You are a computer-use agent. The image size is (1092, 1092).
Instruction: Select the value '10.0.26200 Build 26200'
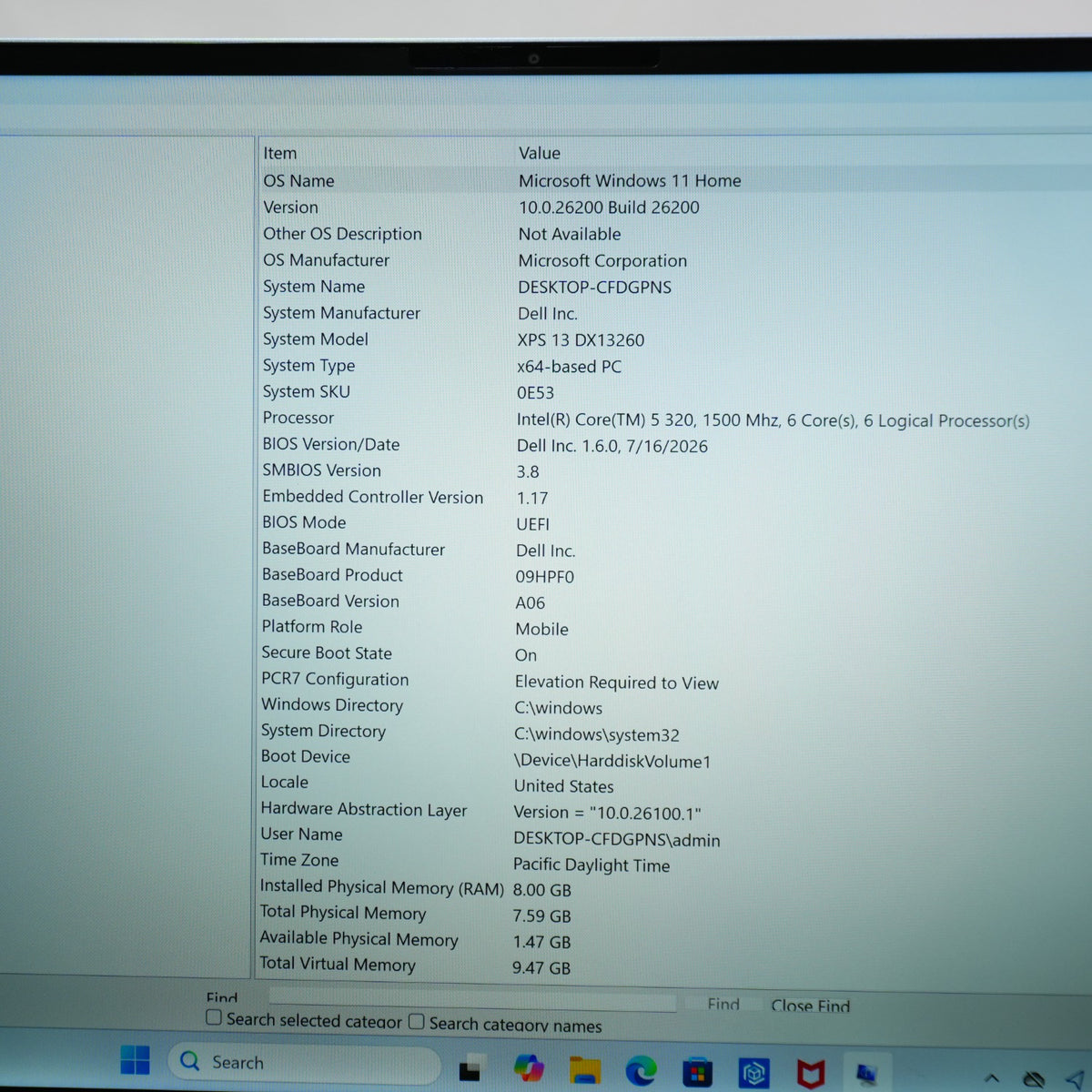609,207
